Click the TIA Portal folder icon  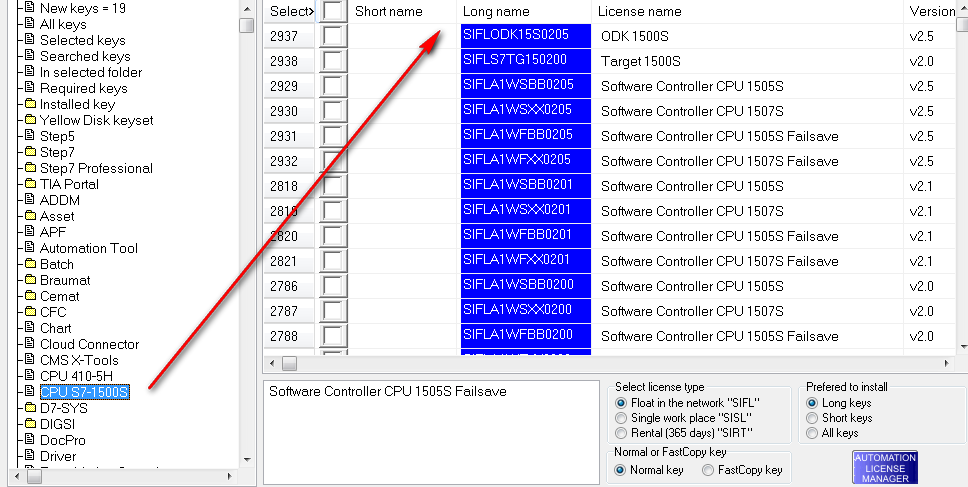[30, 184]
